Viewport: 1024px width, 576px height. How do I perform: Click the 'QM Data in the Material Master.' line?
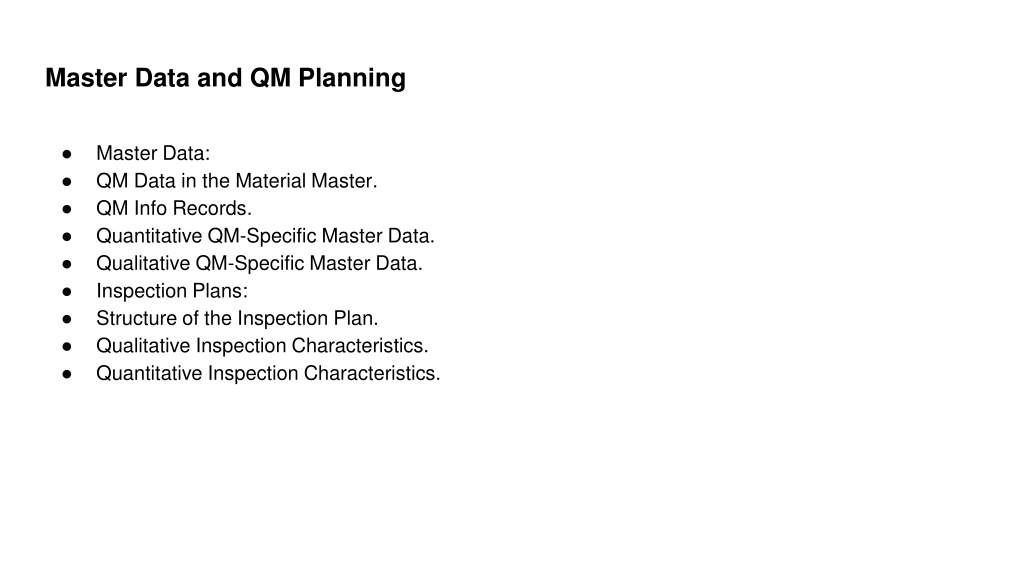(x=236, y=181)
